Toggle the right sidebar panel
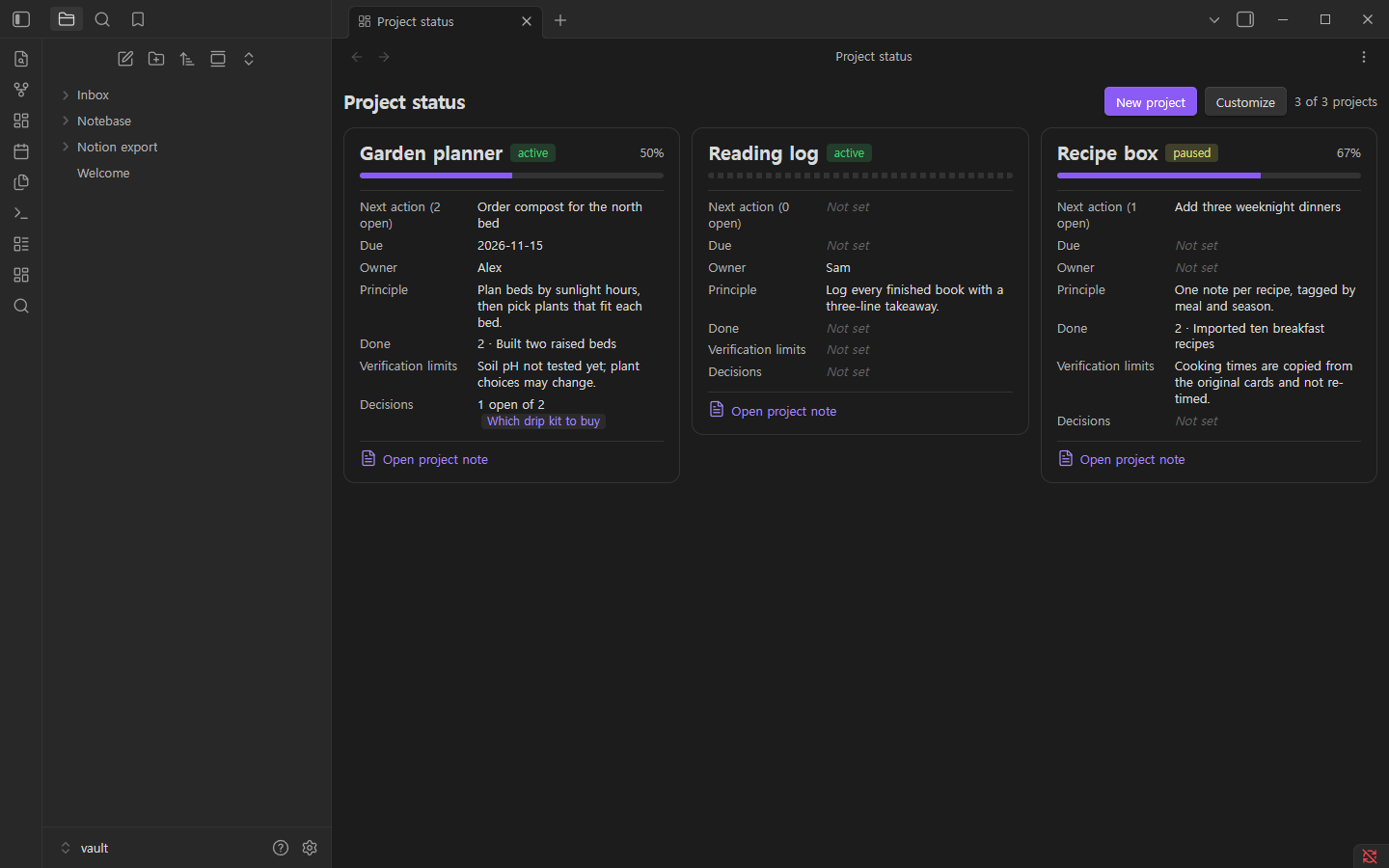1389x868 pixels. point(1245,19)
